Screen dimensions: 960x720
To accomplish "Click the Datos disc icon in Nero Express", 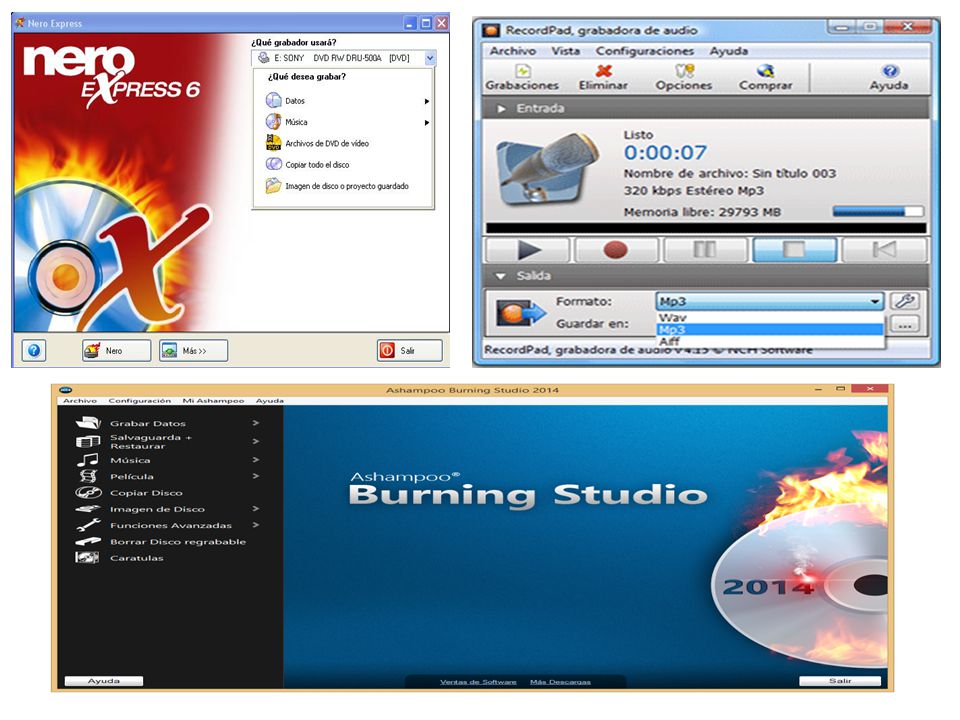I will click(273, 100).
